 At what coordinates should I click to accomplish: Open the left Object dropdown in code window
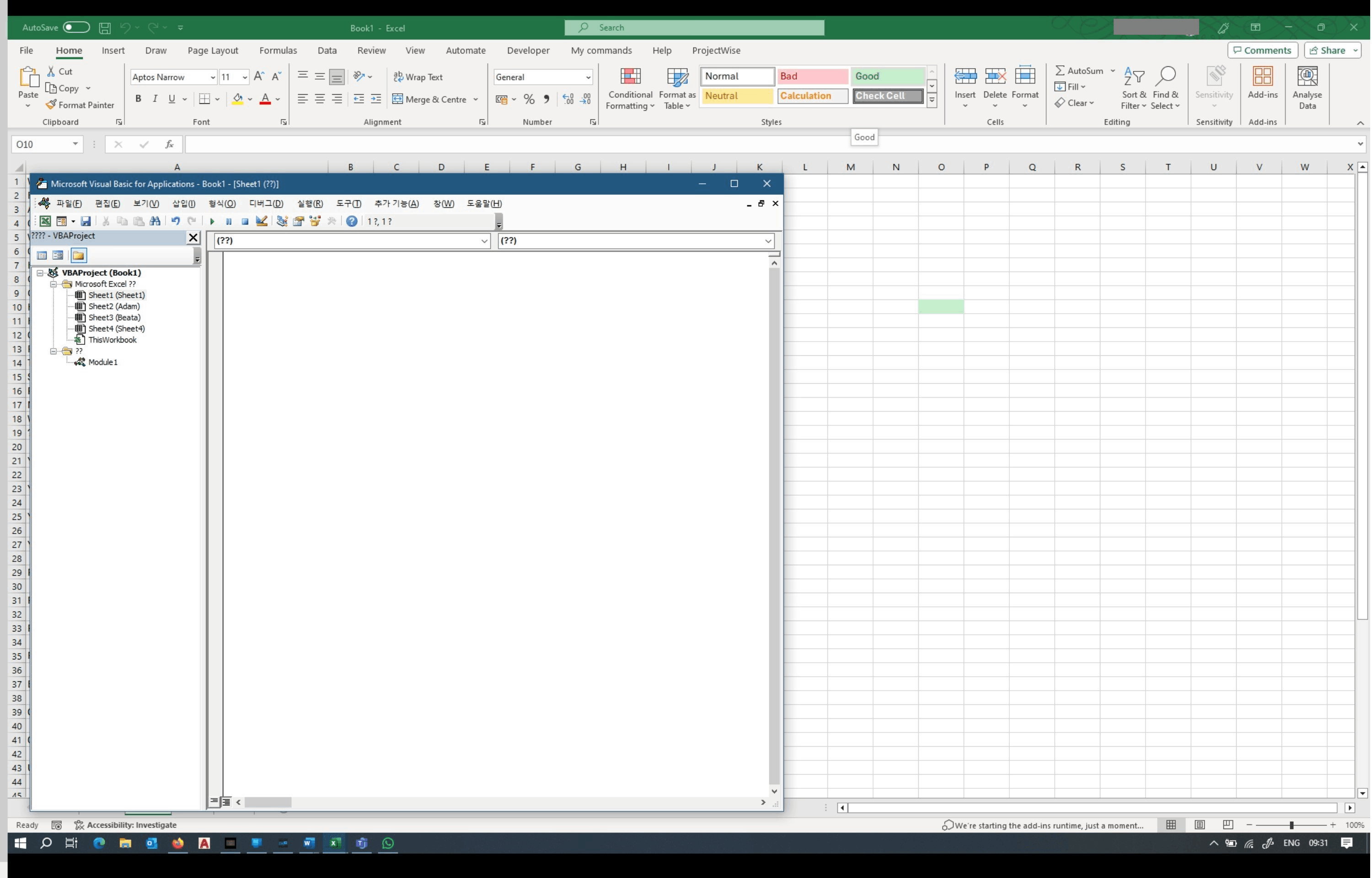point(484,241)
